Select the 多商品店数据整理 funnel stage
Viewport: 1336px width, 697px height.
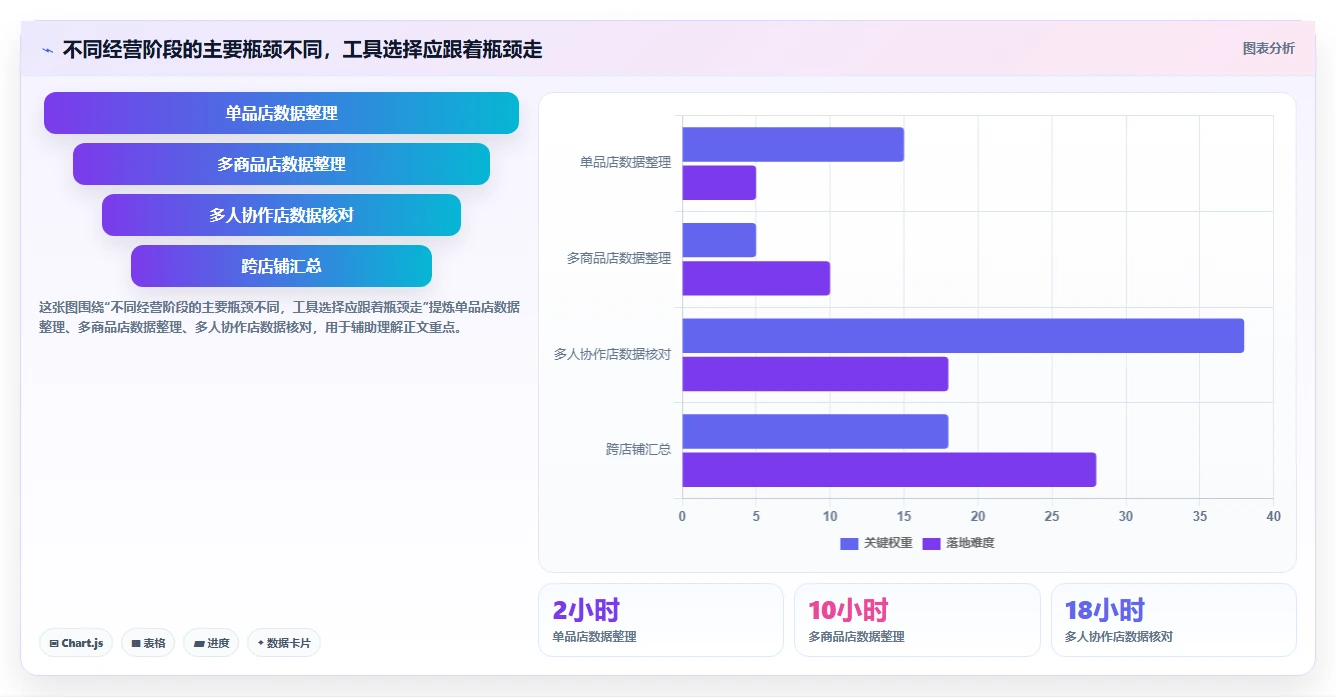[281, 164]
